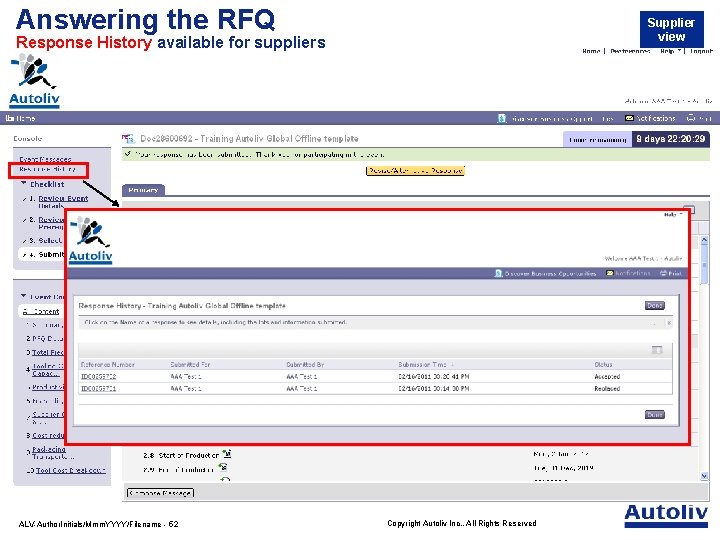Image resolution: width=720 pixels, height=540 pixels.
Task: Open the response with Accepted status
Action: [x=99, y=377]
